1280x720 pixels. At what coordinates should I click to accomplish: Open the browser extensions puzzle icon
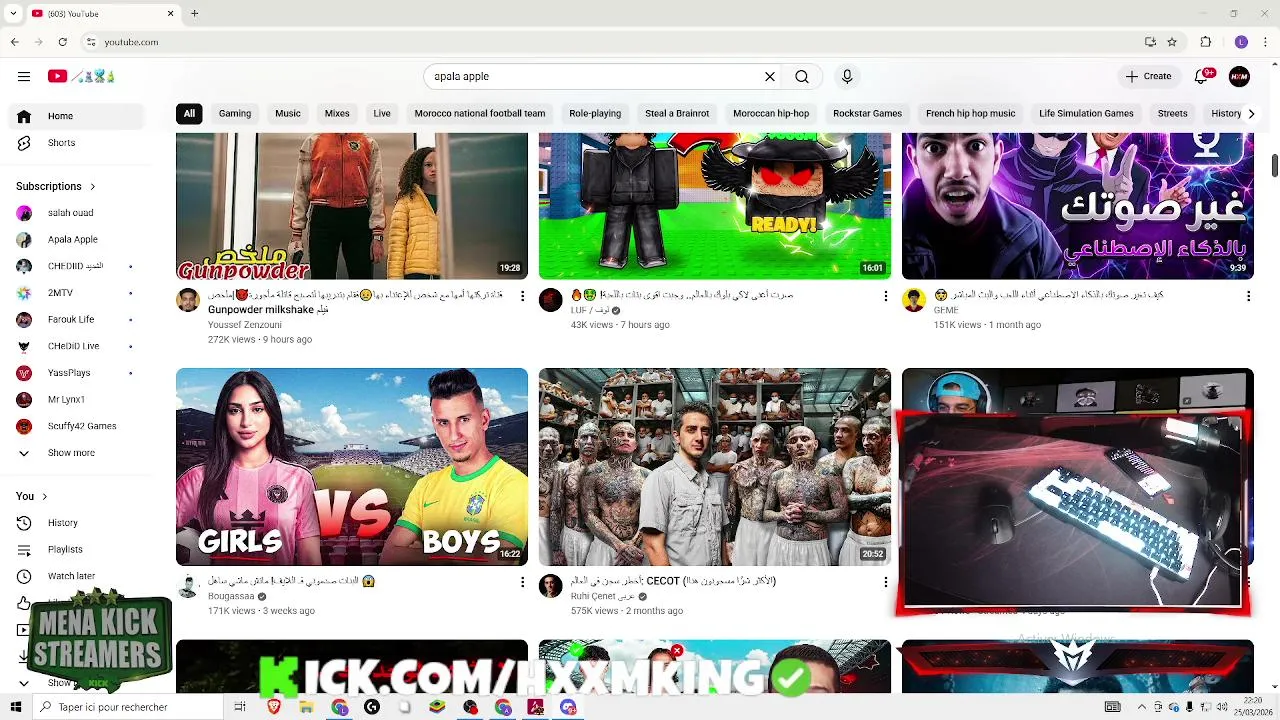(x=1206, y=42)
